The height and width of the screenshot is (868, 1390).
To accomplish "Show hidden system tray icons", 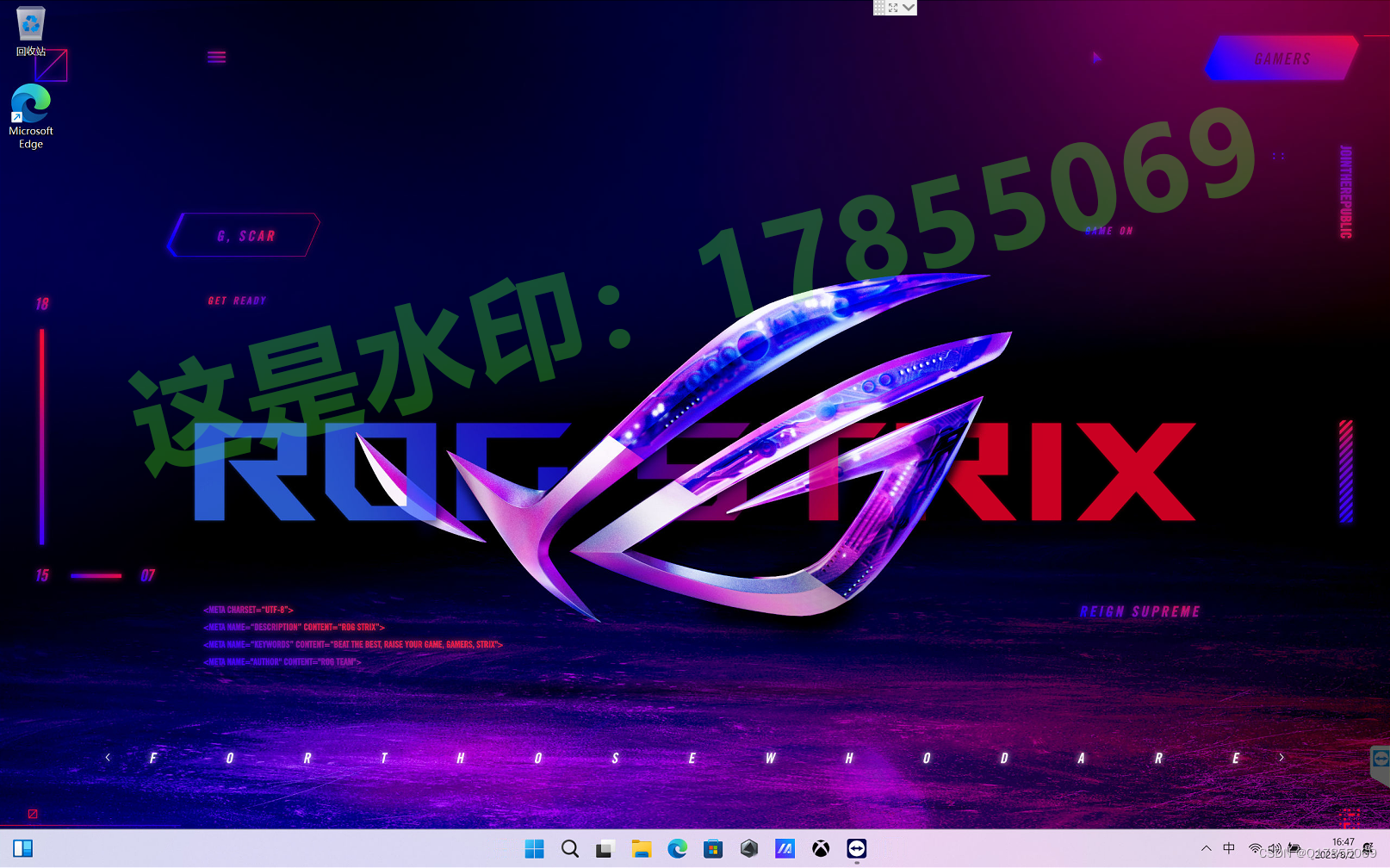I will click(x=1207, y=849).
